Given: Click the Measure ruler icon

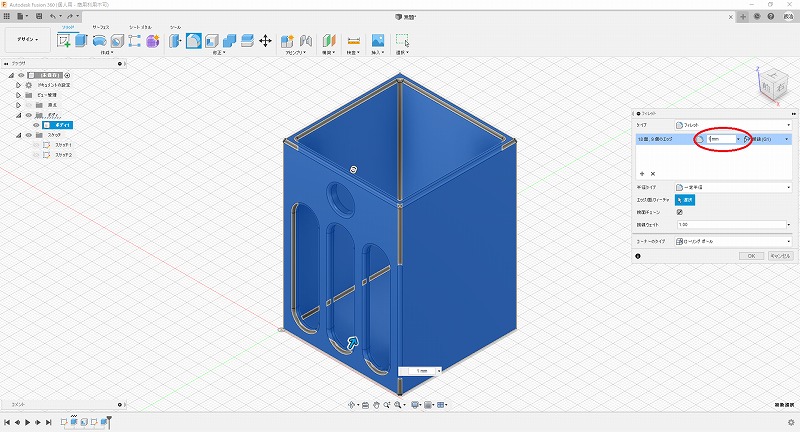Looking at the screenshot, I should pyautogui.click(x=353, y=41).
